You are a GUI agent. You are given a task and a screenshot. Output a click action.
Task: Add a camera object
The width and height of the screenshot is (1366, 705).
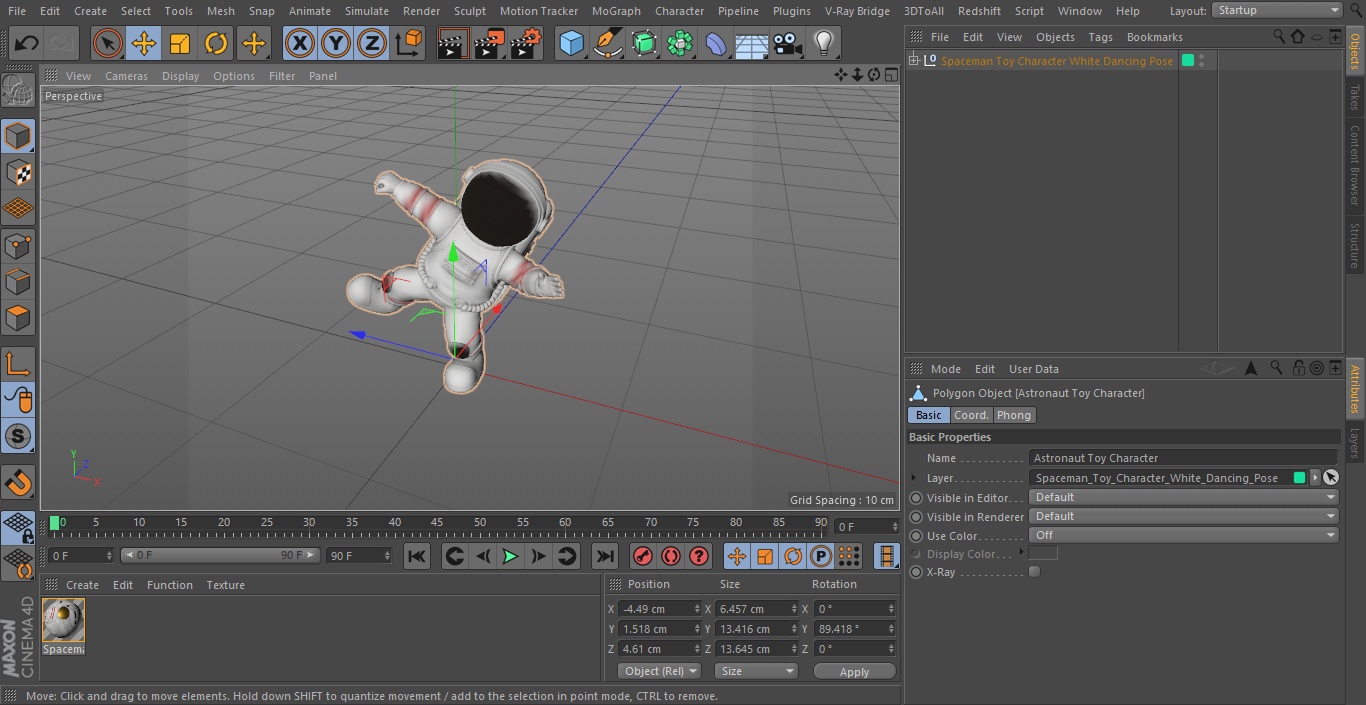pos(788,43)
